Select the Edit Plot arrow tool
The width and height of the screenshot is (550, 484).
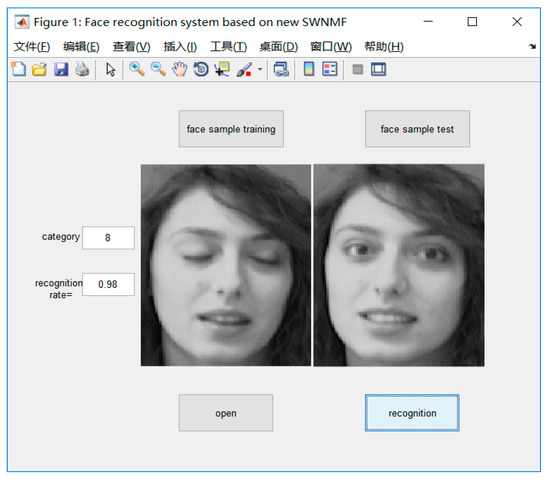(110, 69)
